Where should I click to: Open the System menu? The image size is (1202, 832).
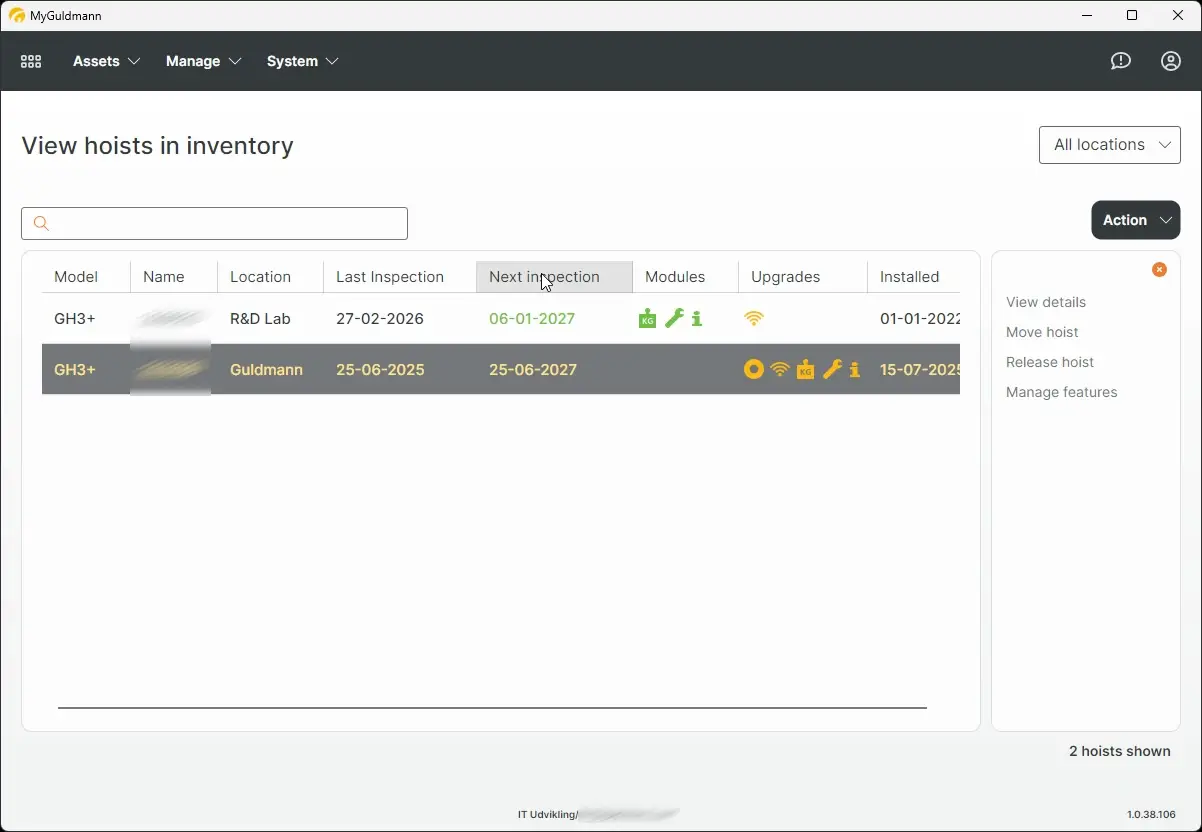point(302,61)
